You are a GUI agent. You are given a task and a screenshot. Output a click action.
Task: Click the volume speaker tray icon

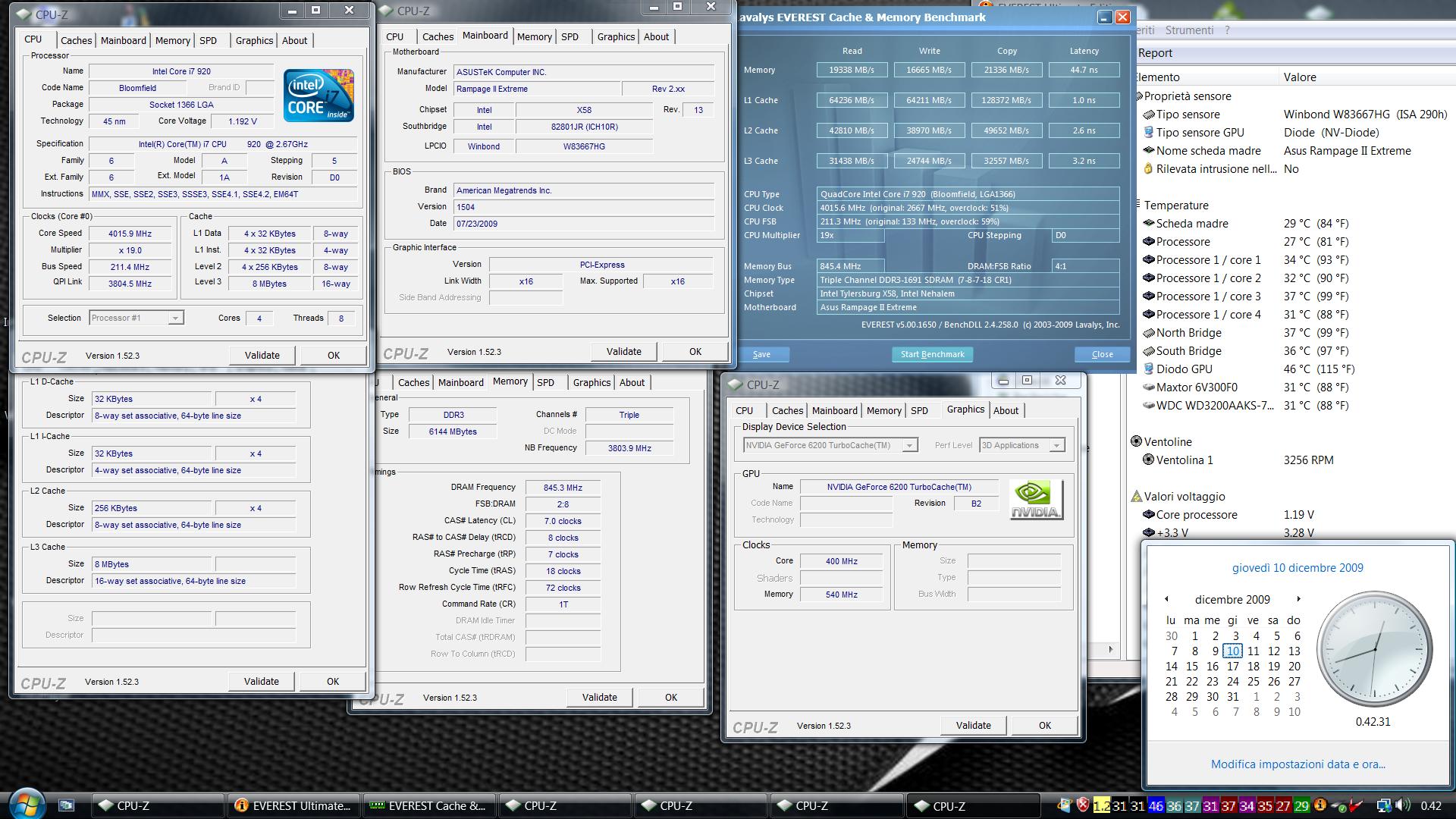1403,806
